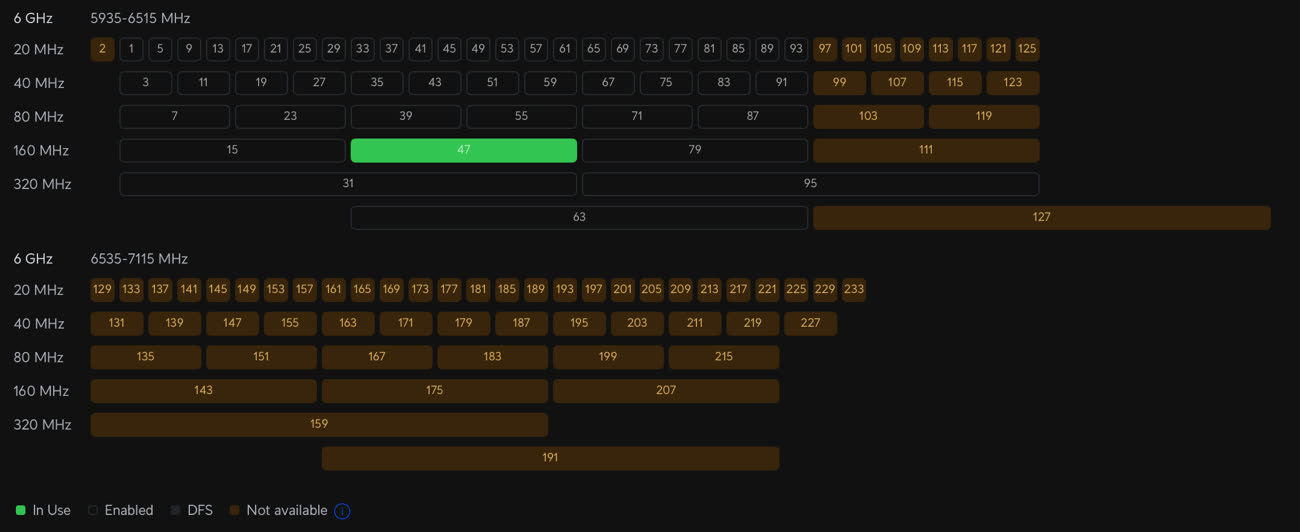The width and height of the screenshot is (1300, 532).
Task: Click the green In Use legend swatch
Action: coord(21,511)
